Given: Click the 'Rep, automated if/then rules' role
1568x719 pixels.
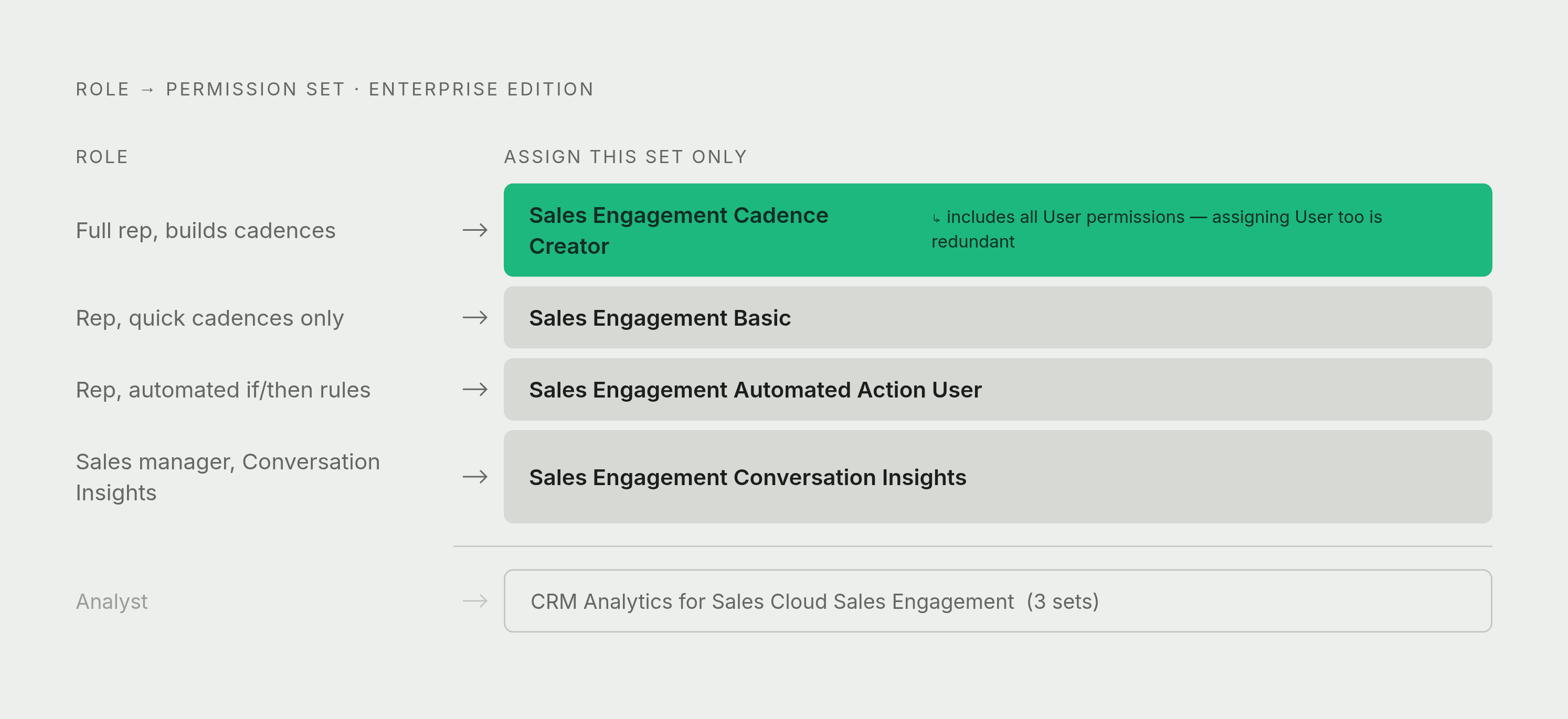Looking at the screenshot, I should click(223, 390).
